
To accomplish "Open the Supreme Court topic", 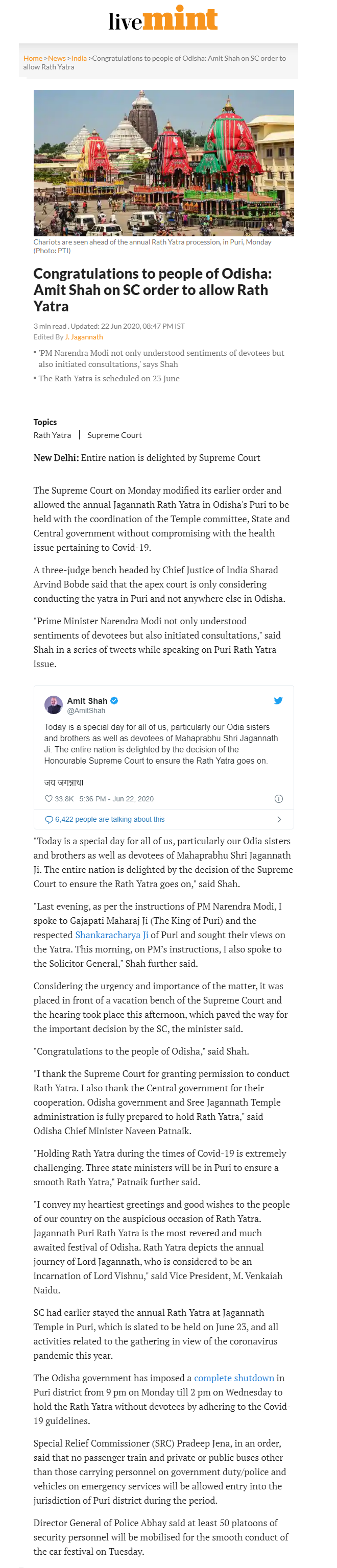I will (114, 435).
